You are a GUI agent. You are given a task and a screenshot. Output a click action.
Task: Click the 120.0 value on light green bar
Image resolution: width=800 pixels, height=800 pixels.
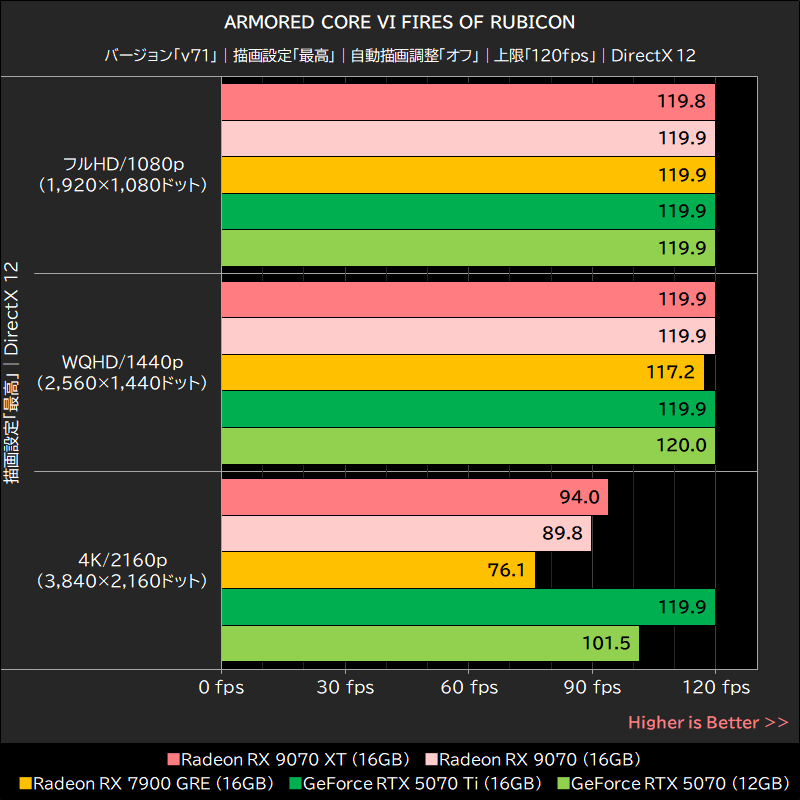click(681, 445)
